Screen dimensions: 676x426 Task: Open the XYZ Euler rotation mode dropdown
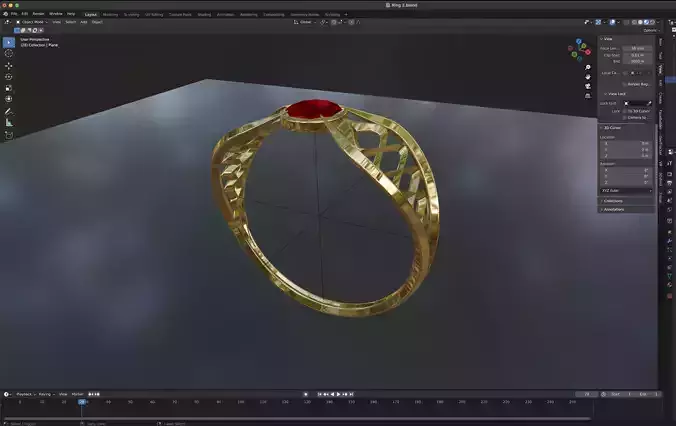[626, 191]
